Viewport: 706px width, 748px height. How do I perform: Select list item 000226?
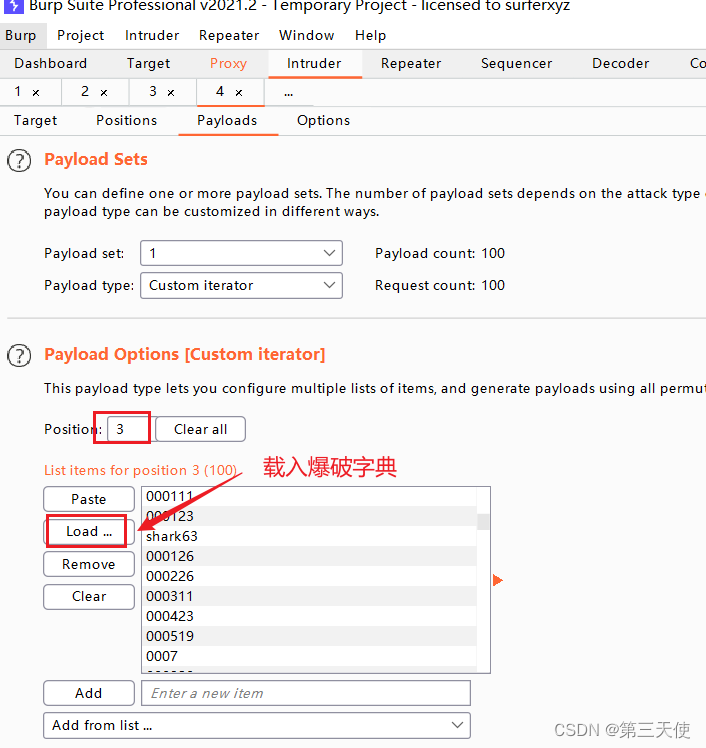click(x=309, y=576)
